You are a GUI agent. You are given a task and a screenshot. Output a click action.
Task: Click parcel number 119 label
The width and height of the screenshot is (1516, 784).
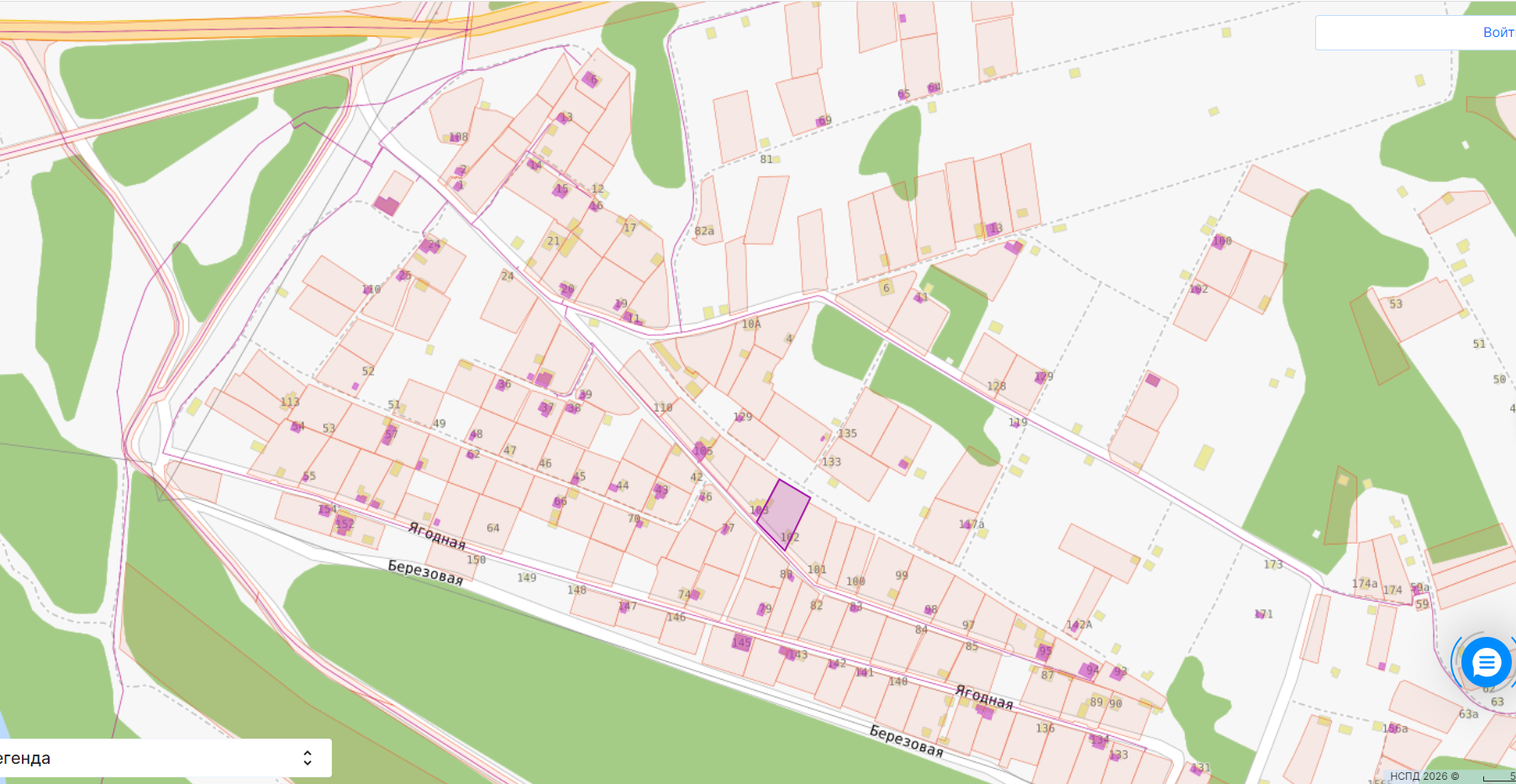(x=1018, y=422)
